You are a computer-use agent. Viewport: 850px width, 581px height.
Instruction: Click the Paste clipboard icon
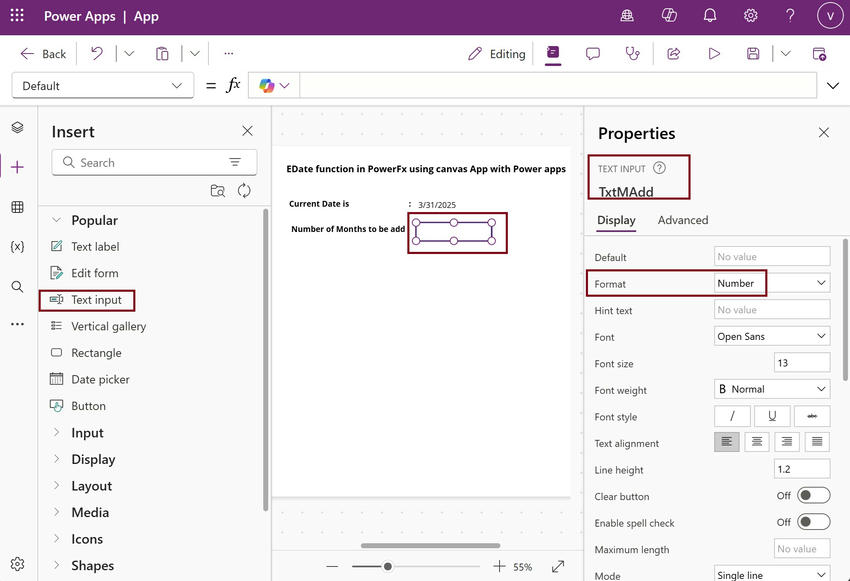point(162,53)
